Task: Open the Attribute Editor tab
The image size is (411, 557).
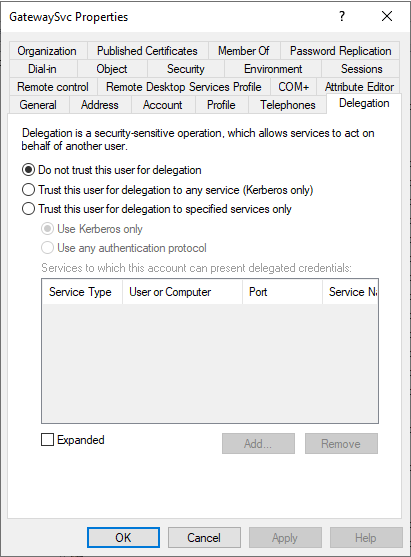Action: (359, 87)
